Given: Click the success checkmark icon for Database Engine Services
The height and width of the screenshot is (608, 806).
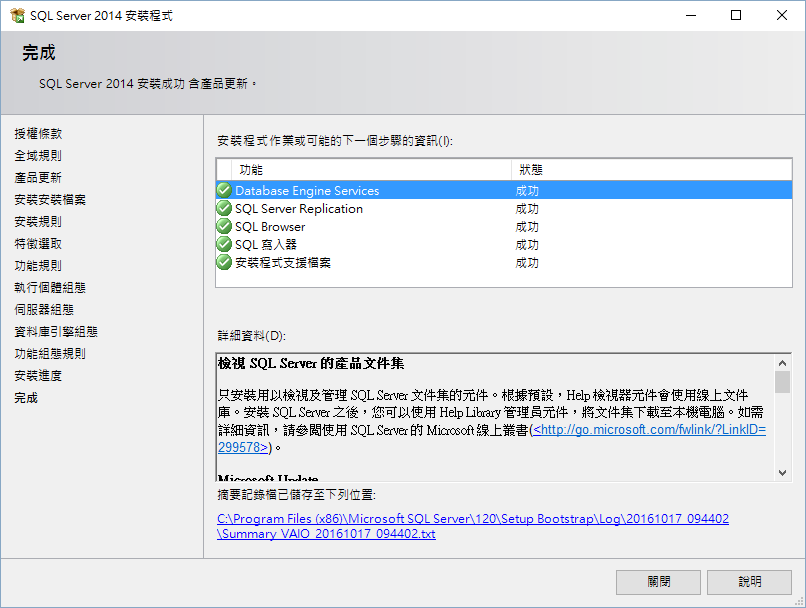Looking at the screenshot, I should [x=224, y=190].
